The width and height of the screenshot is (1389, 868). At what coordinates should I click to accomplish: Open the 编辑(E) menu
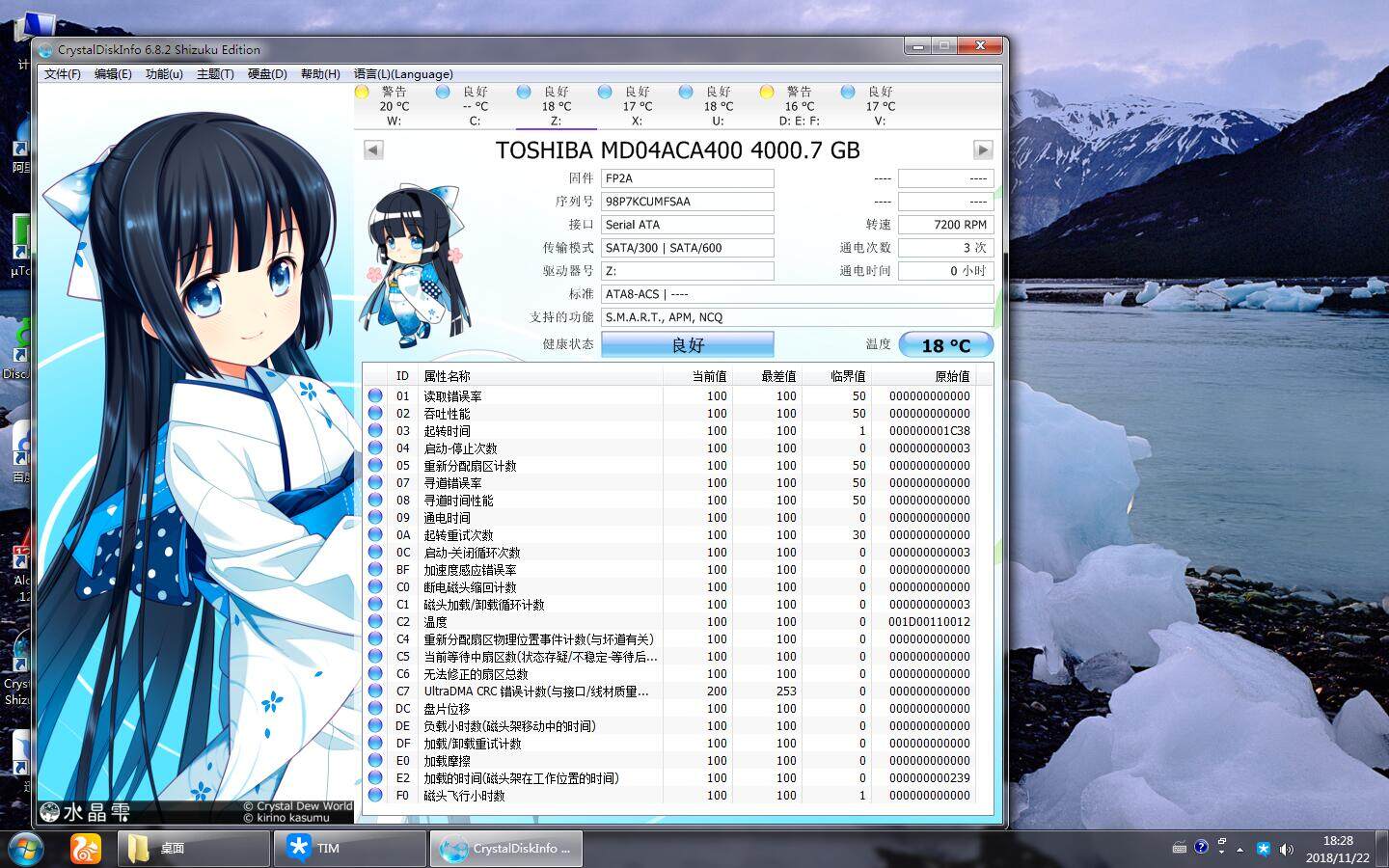click(113, 73)
